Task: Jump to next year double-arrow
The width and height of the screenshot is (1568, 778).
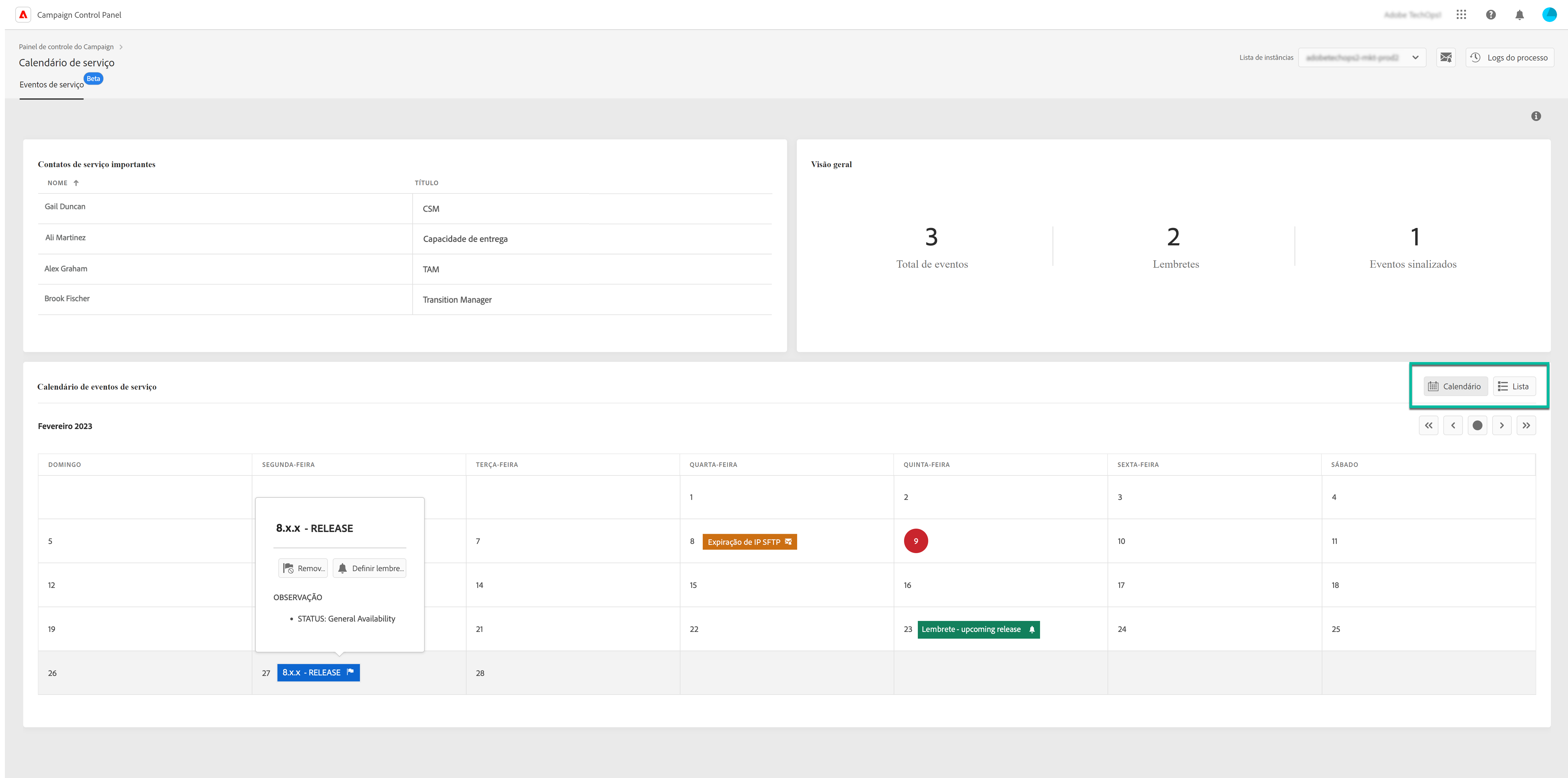Action: click(1526, 426)
